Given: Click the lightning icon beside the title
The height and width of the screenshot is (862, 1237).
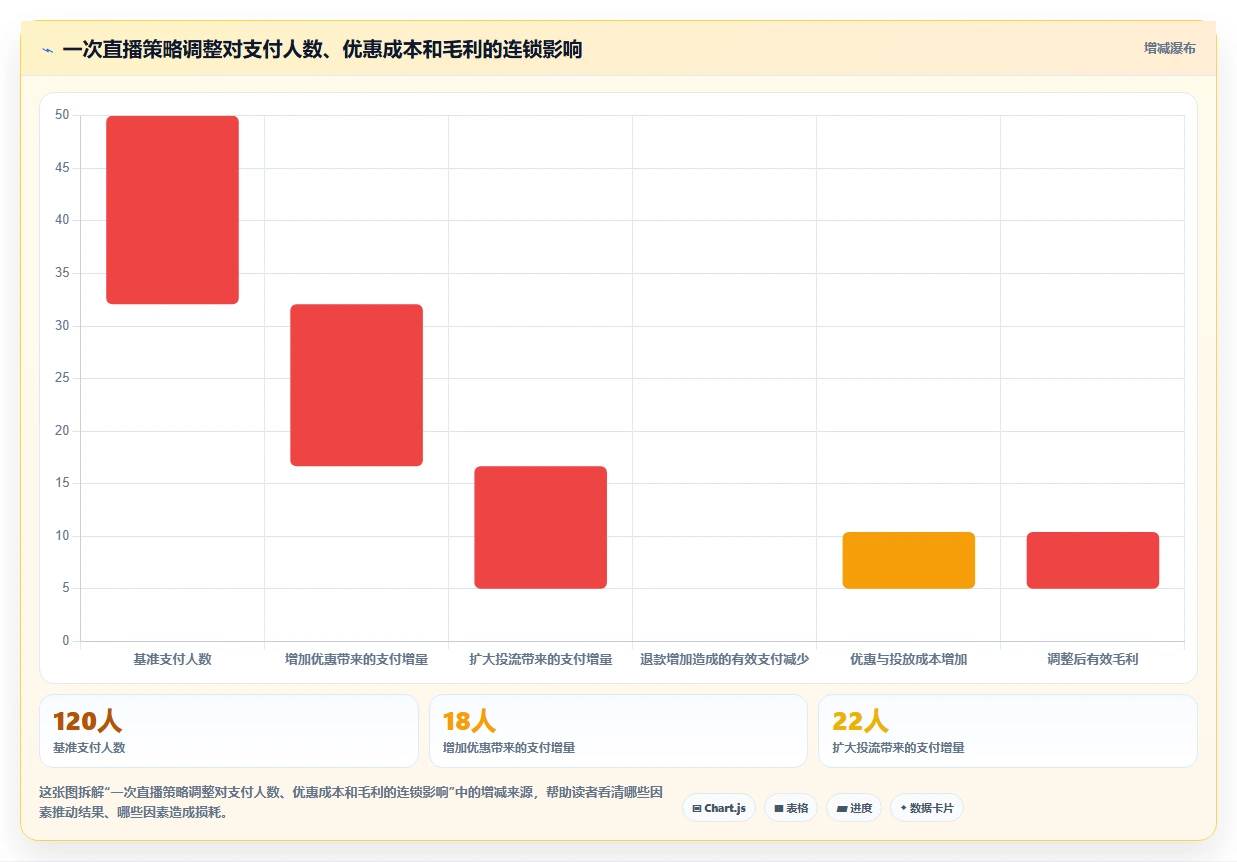Looking at the screenshot, I should [x=47, y=50].
